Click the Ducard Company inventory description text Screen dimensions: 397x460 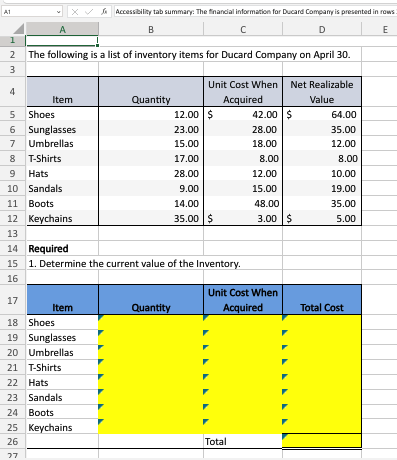point(189,54)
